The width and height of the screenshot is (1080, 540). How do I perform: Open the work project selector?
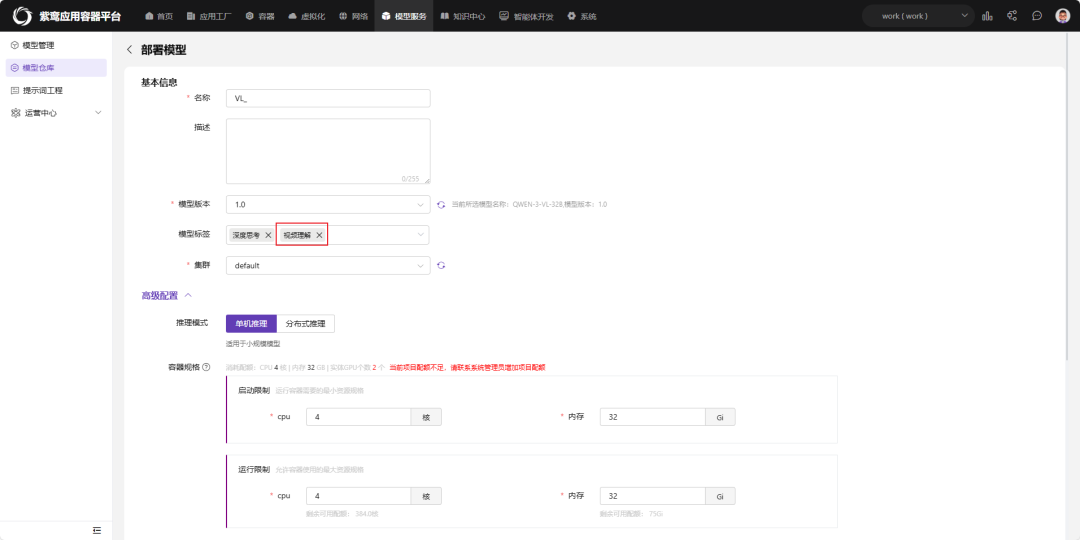(x=919, y=16)
